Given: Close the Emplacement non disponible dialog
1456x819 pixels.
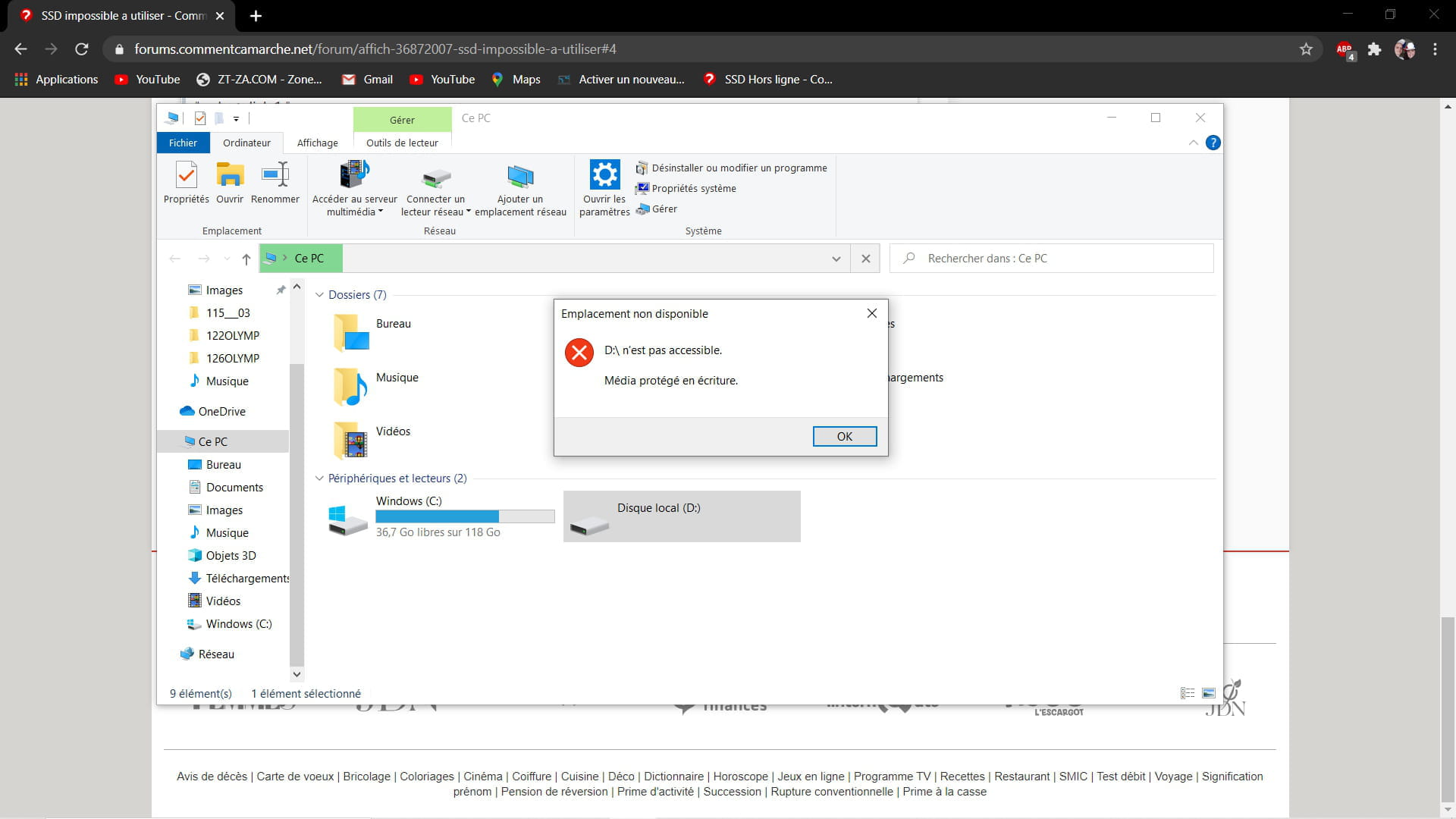Looking at the screenshot, I should pos(871,313).
